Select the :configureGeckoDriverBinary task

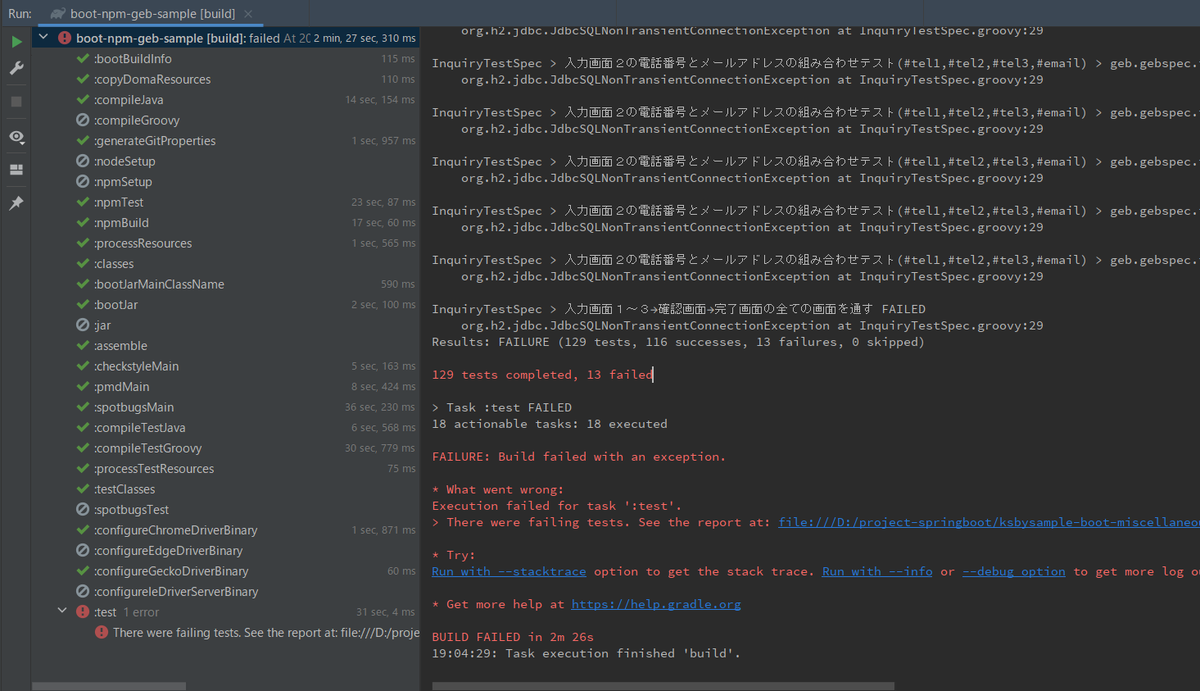(225, 571)
